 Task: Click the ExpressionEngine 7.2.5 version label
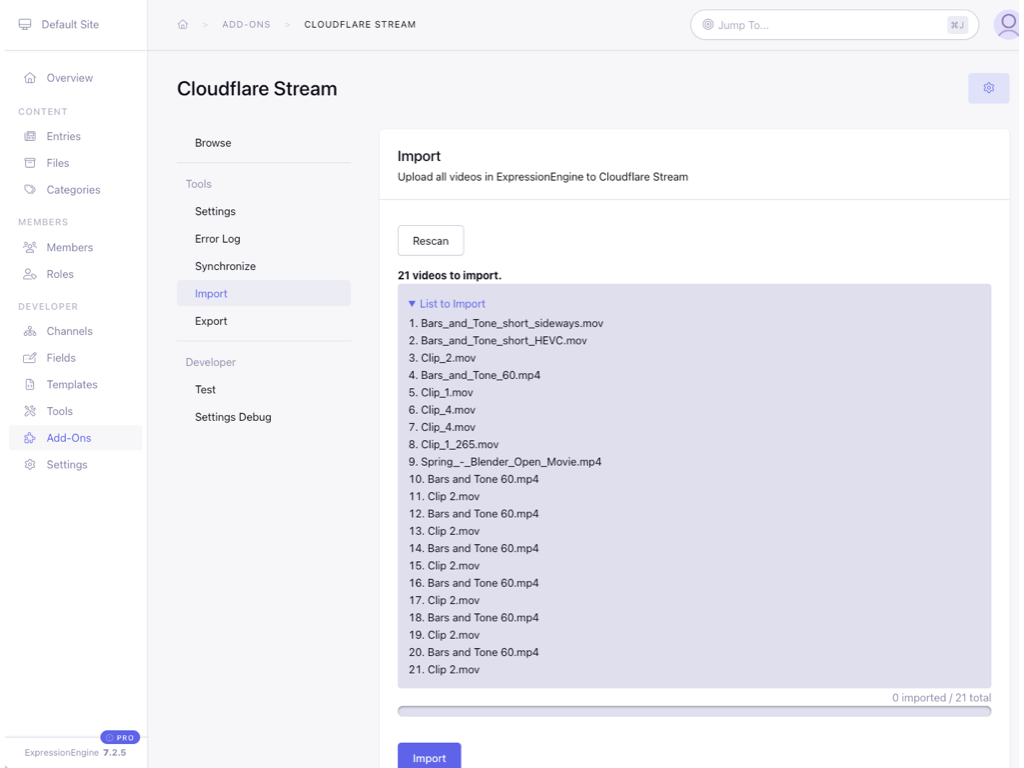[x=75, y=752]
